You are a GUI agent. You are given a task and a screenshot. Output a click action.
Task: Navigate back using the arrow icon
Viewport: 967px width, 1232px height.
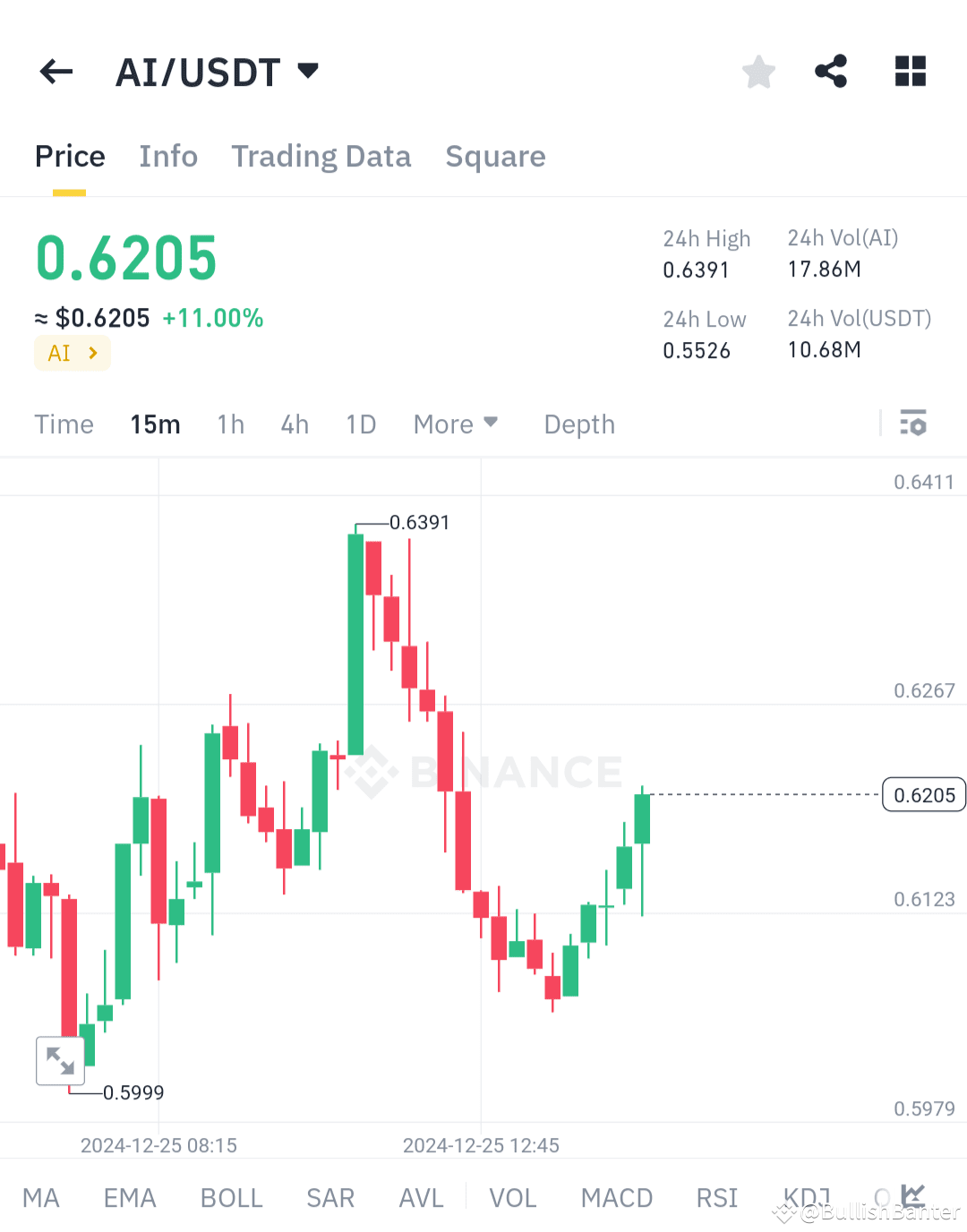point(56,72)
